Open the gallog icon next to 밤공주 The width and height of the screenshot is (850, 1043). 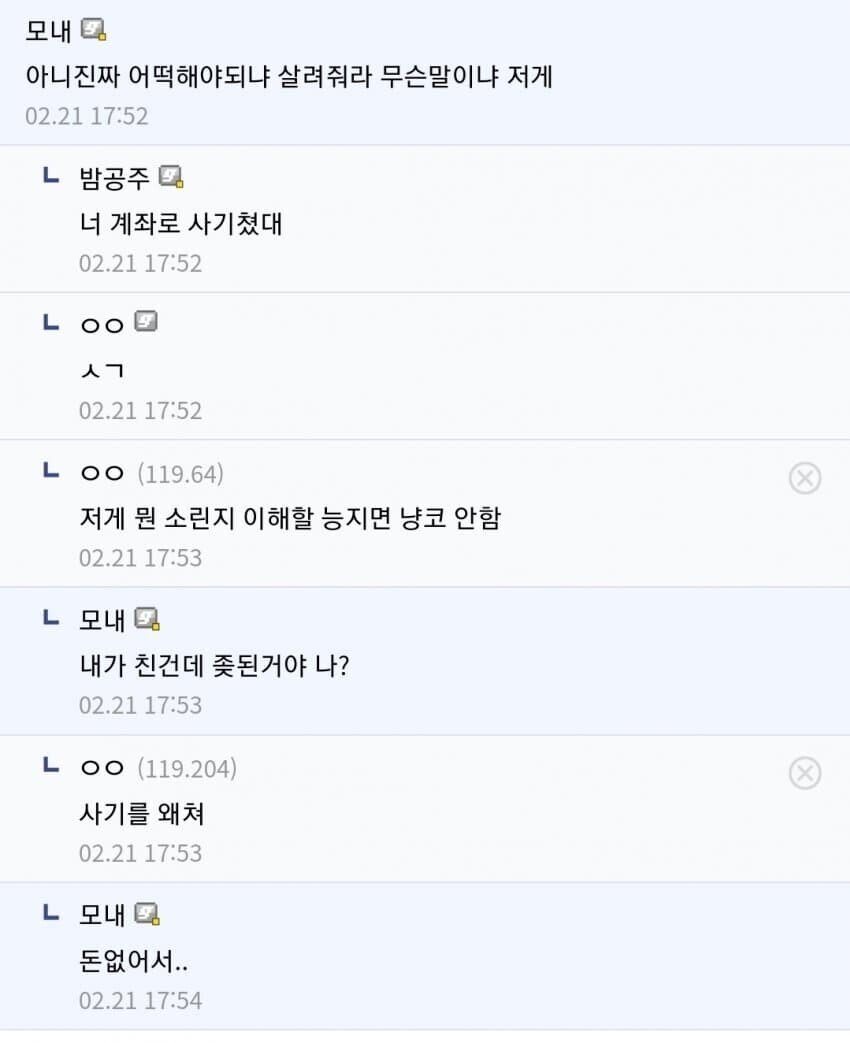[172, 177]
